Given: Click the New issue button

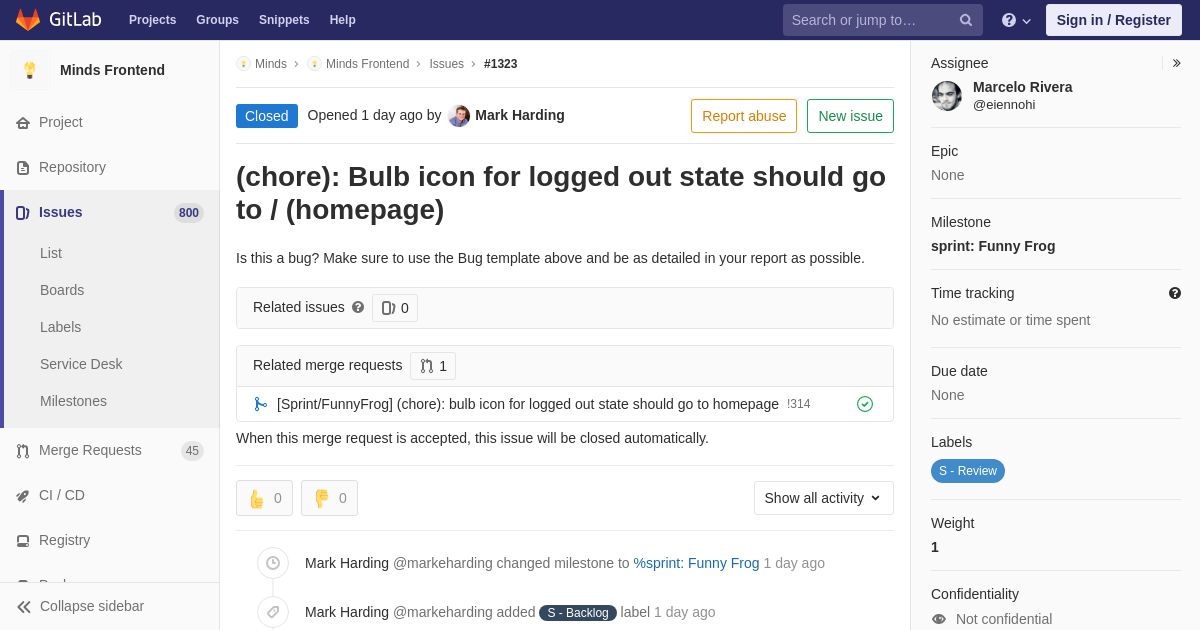Looking at the screenshot, I should tap(850, 116).
